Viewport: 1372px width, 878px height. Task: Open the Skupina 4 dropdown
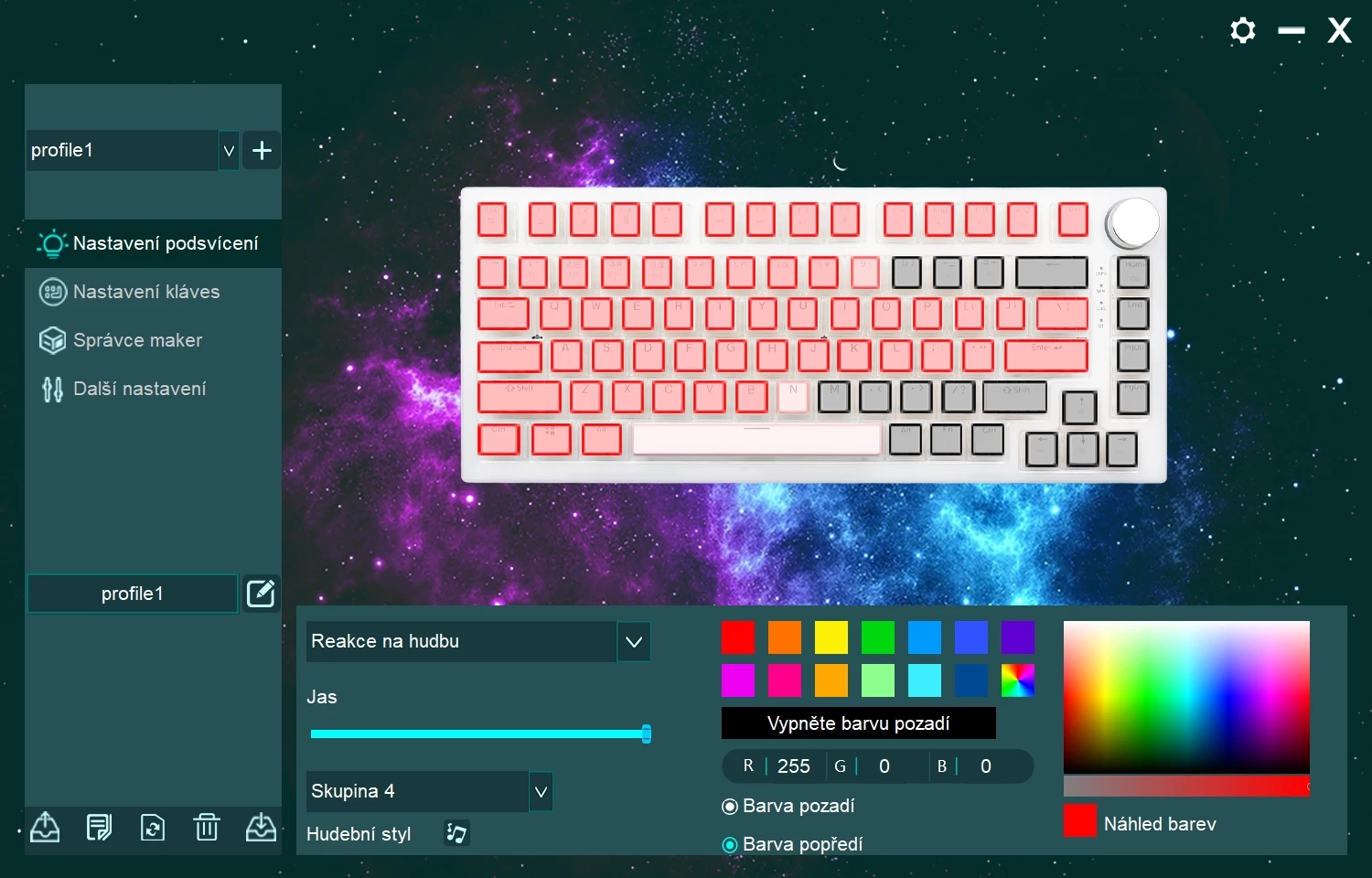click(x=541, y=792)
